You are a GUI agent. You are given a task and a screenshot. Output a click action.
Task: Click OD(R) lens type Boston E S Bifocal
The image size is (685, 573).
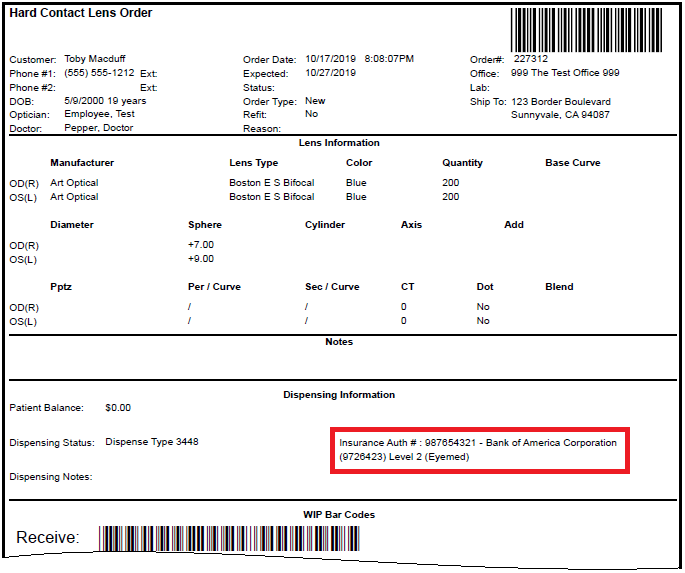(x=272, y=183)
